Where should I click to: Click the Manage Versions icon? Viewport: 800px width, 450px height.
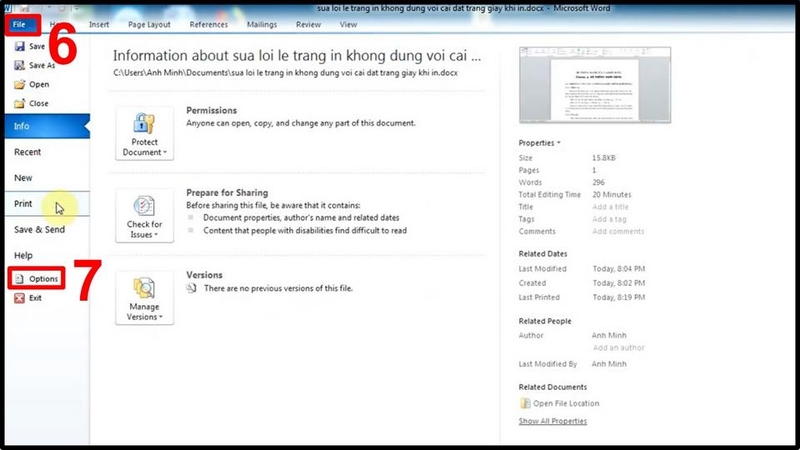click(x=144, y=288)
